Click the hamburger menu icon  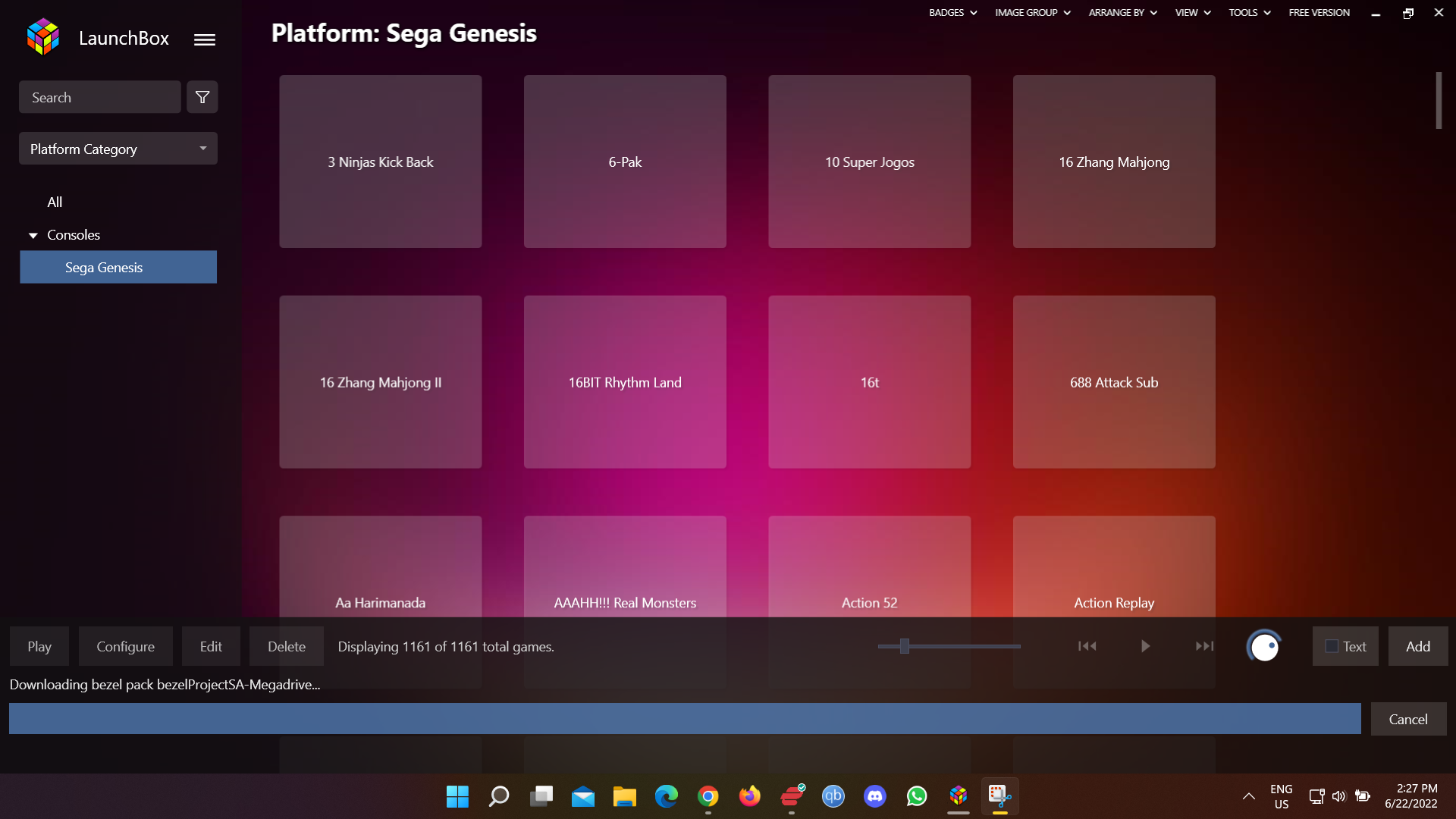click(x=205, y=38)
